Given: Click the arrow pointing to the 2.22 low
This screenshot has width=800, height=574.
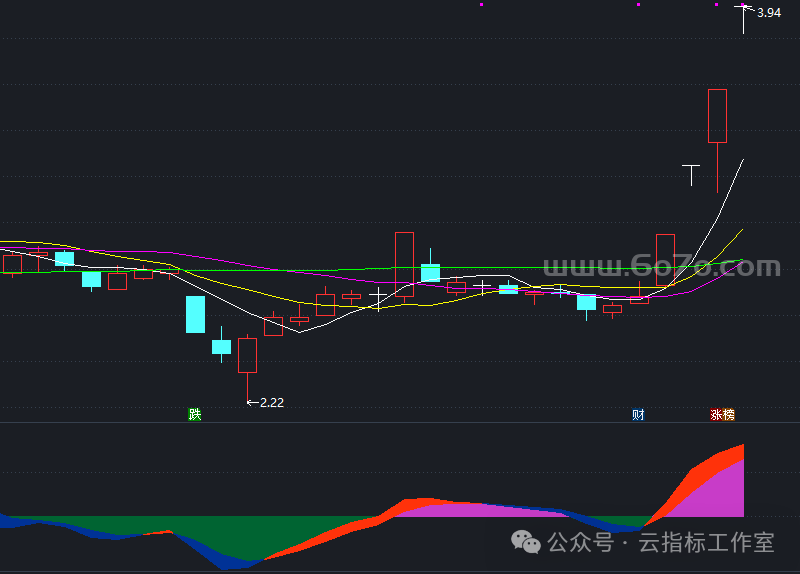Looking at the screenshot, I should pos(252,402).
